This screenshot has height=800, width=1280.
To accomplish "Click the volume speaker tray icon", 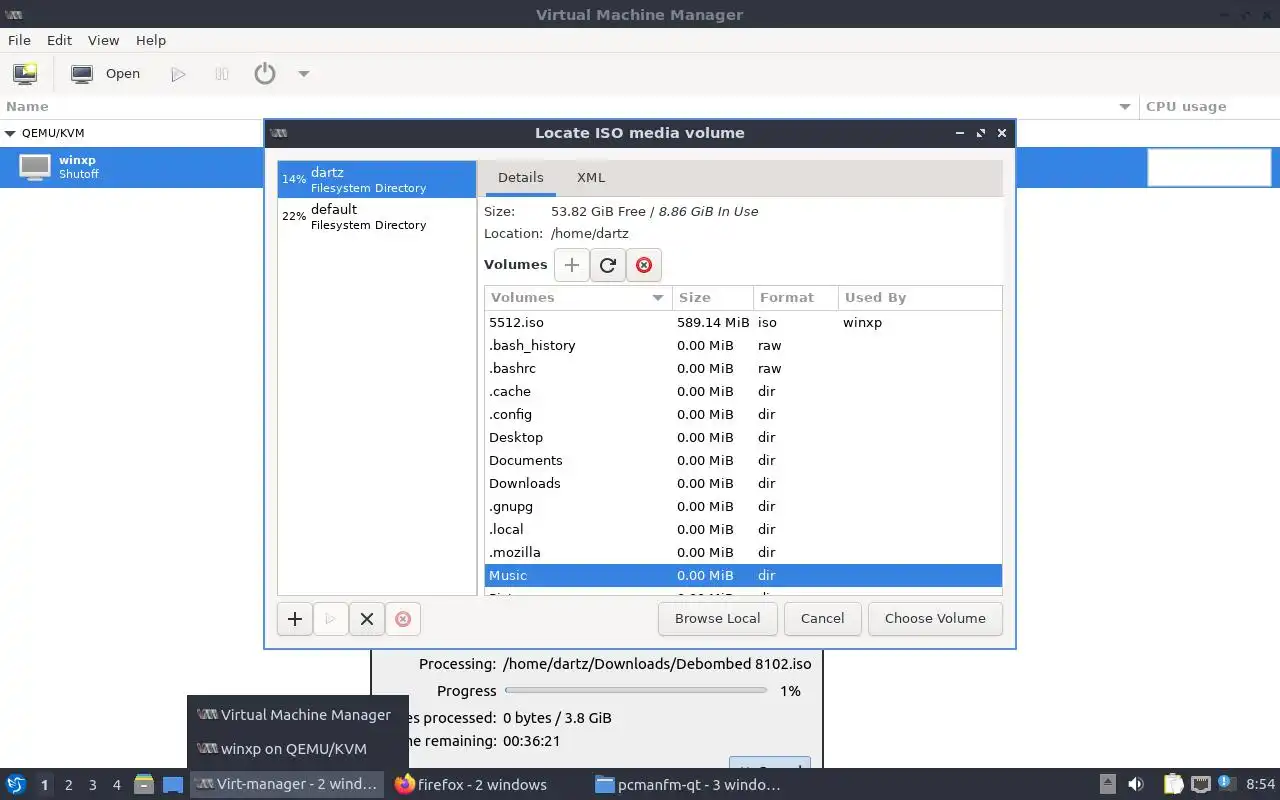I will coord(1136,785).
